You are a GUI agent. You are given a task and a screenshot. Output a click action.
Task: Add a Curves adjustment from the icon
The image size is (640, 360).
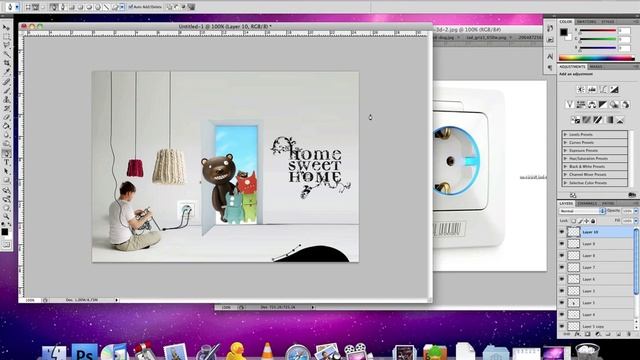603,89
